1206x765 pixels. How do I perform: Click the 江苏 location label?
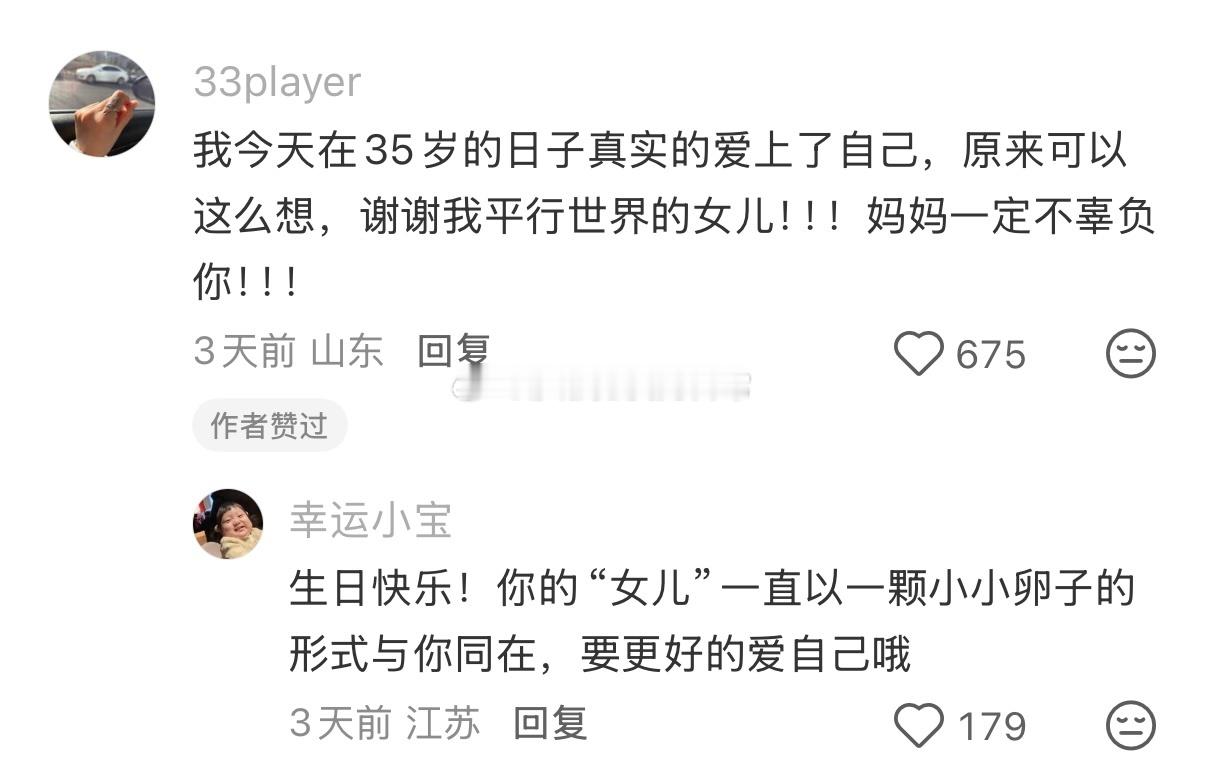pyautogui.click(x=443, y=722)
